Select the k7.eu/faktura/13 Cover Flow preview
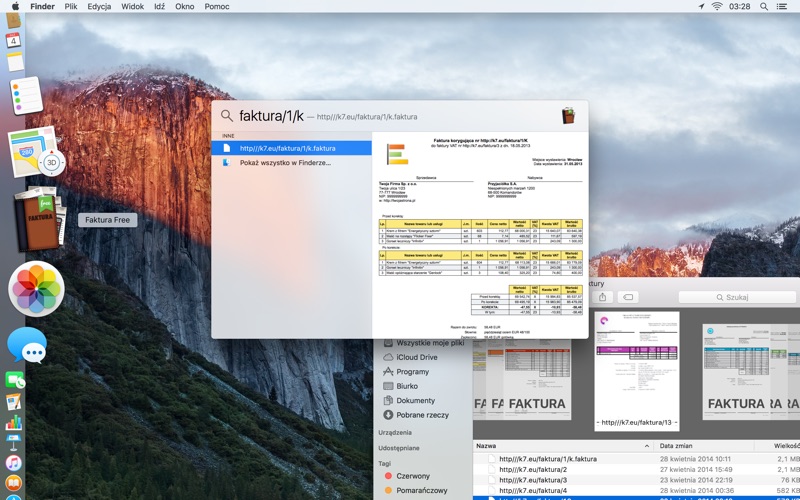 click(x=637, y=371)
